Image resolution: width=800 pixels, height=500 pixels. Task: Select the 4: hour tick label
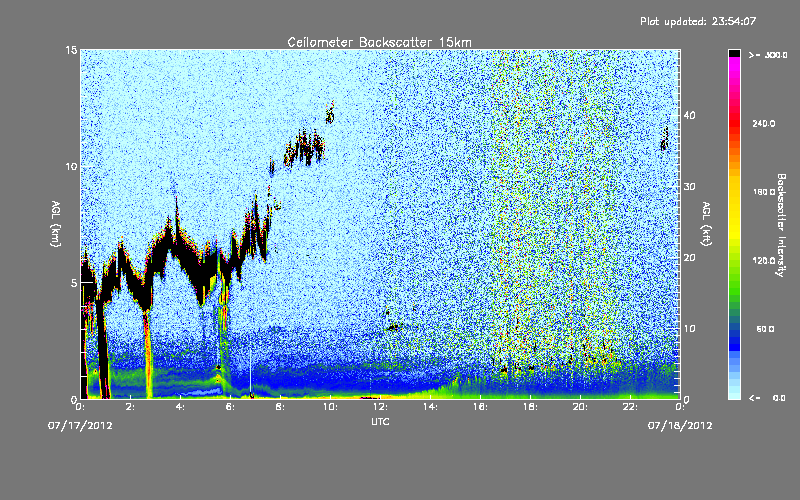coord(181,407)
